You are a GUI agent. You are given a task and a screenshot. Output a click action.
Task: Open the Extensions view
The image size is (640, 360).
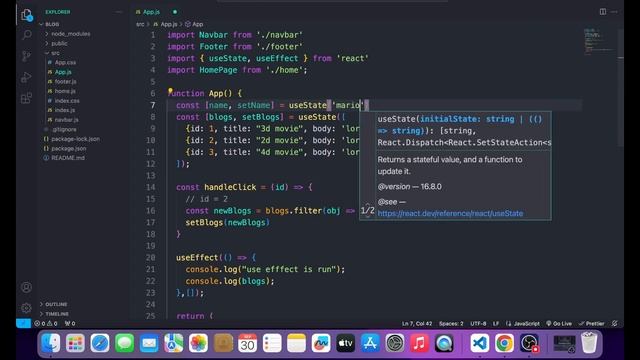27,98
